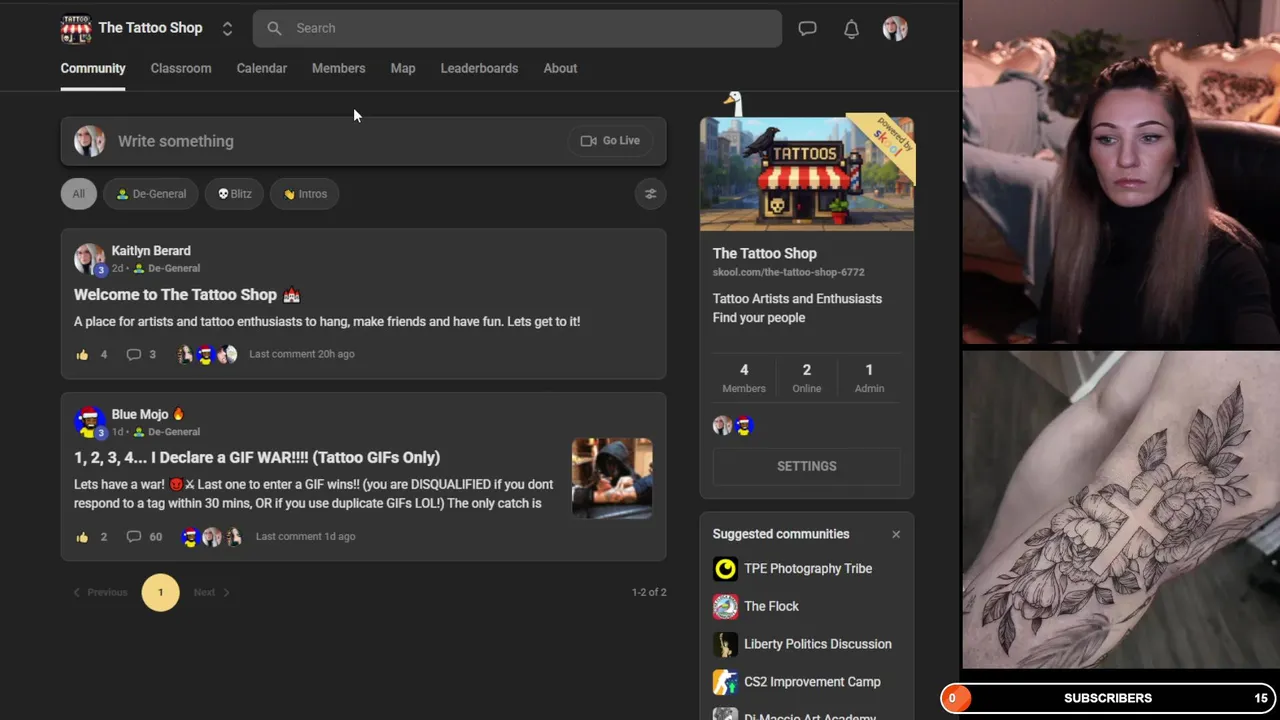This screenshot has height=720, width=1280.
Task: Open the post filter sliders icon
Action: (x=650, y=194)
